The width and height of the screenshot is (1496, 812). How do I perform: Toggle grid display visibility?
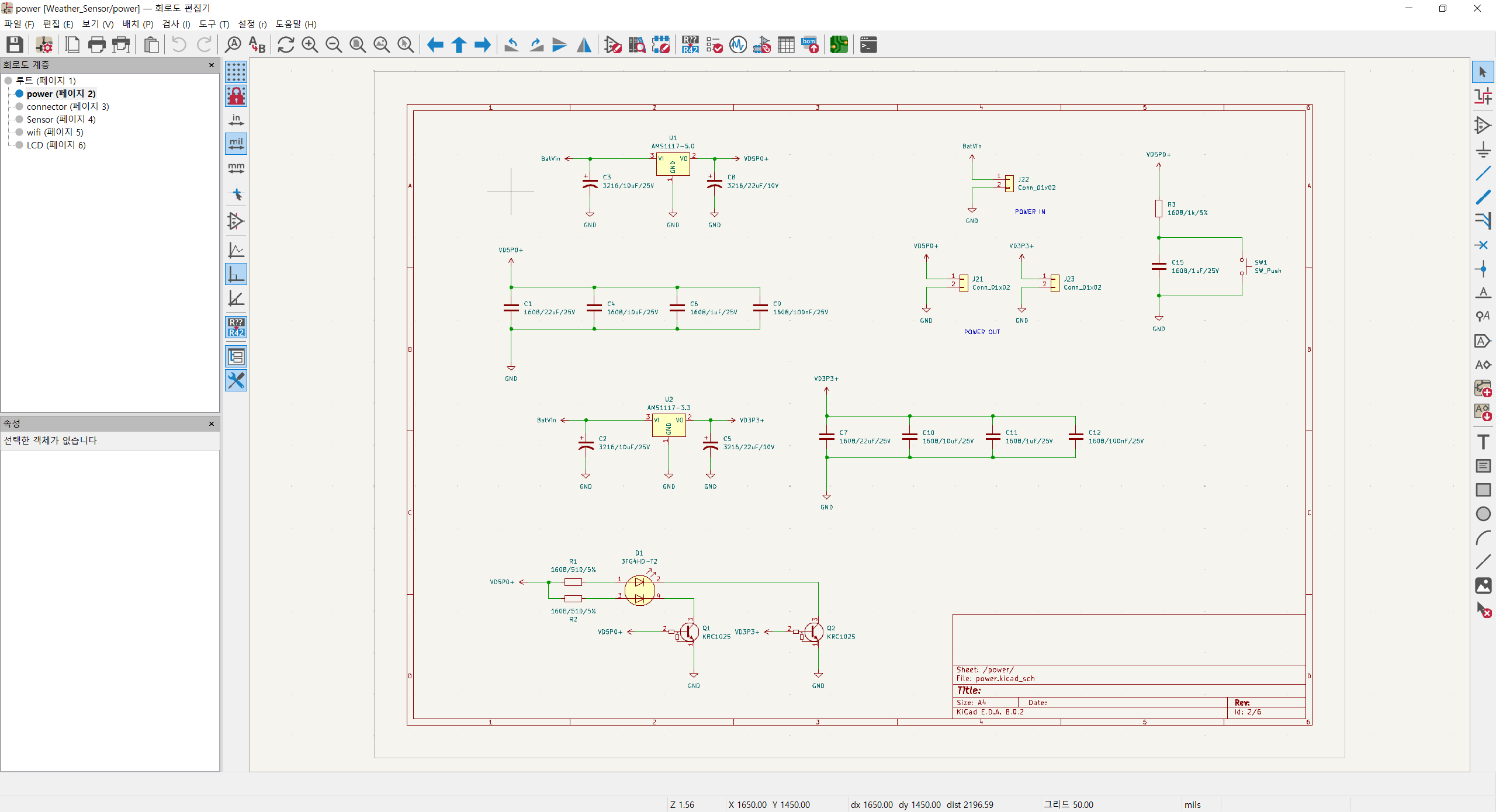point(236,72)
